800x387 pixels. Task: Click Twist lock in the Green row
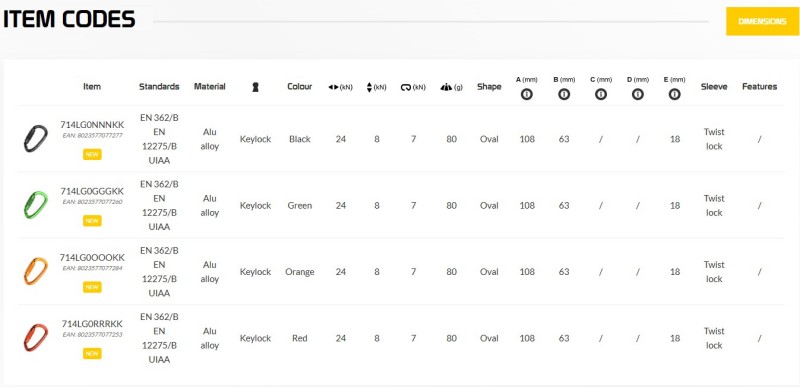(x=714, y=205)
